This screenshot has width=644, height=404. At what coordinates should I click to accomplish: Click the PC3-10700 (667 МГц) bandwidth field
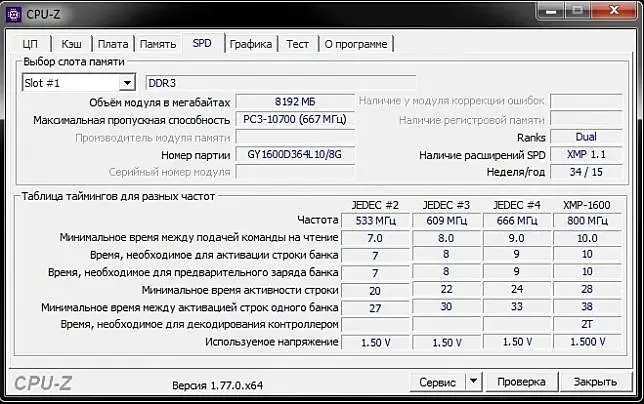coord(295,119)
